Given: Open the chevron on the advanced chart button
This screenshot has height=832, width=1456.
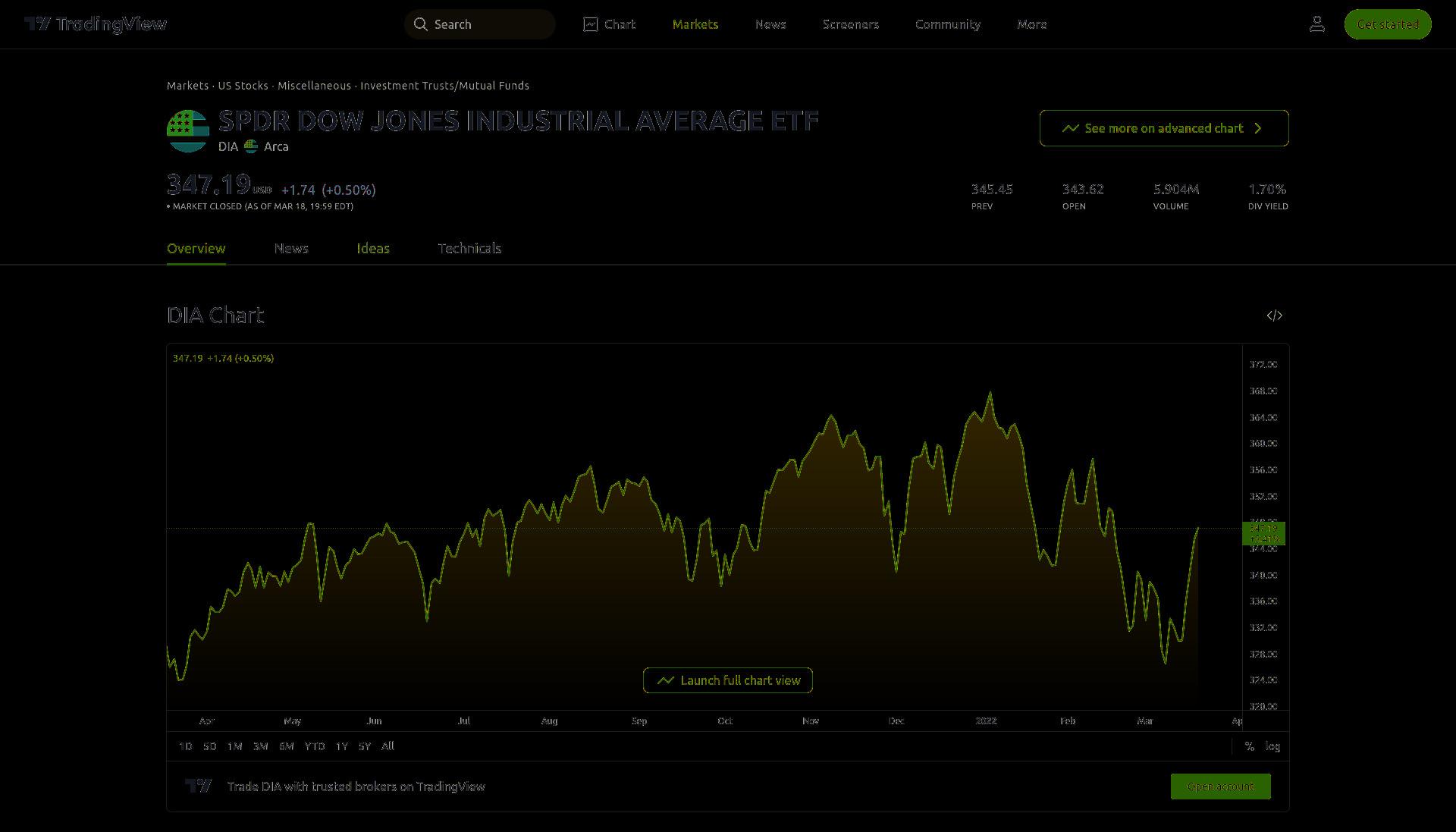Looking at the screenshot, I should click(x=1258, y=128).
